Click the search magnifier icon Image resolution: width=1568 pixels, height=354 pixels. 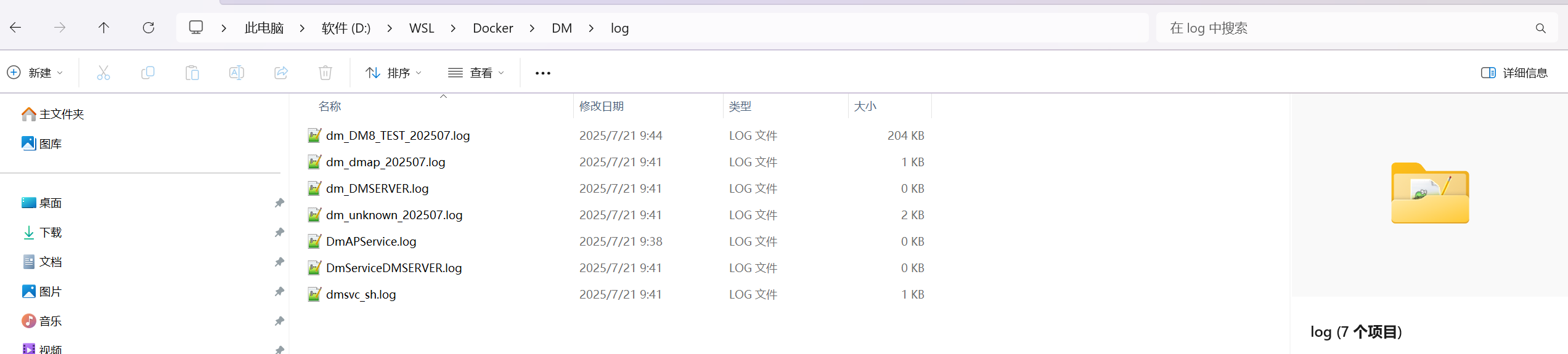(1540, 28)
